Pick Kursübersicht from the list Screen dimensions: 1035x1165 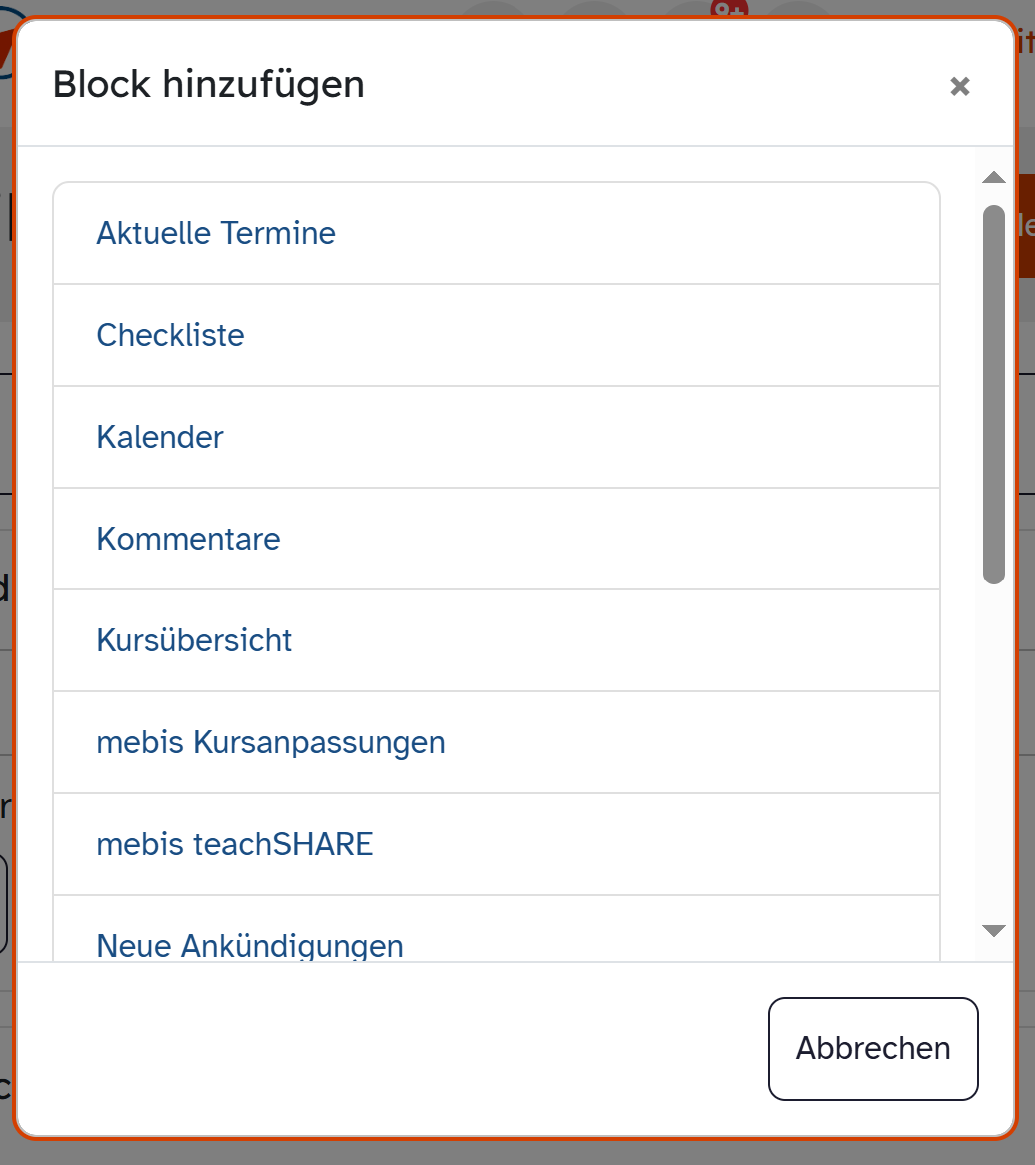pyautogui.click(x=194, y=641)
